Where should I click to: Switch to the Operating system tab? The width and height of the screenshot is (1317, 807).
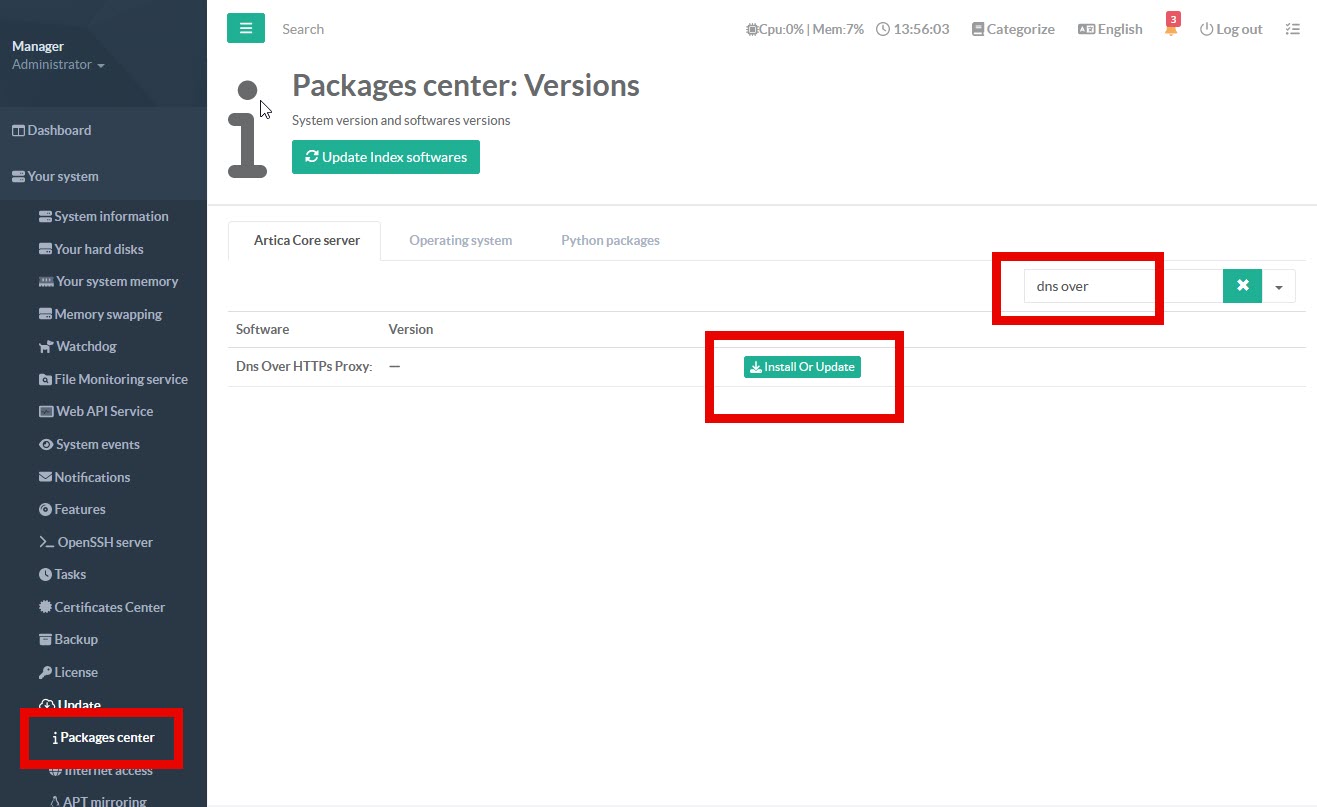click(460, 240)
